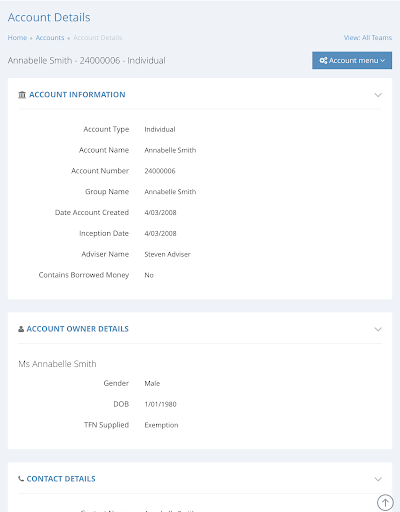Click the Steven Adviser name value
The height and width of the screenshot is (512, 400).
coord(167,254)
